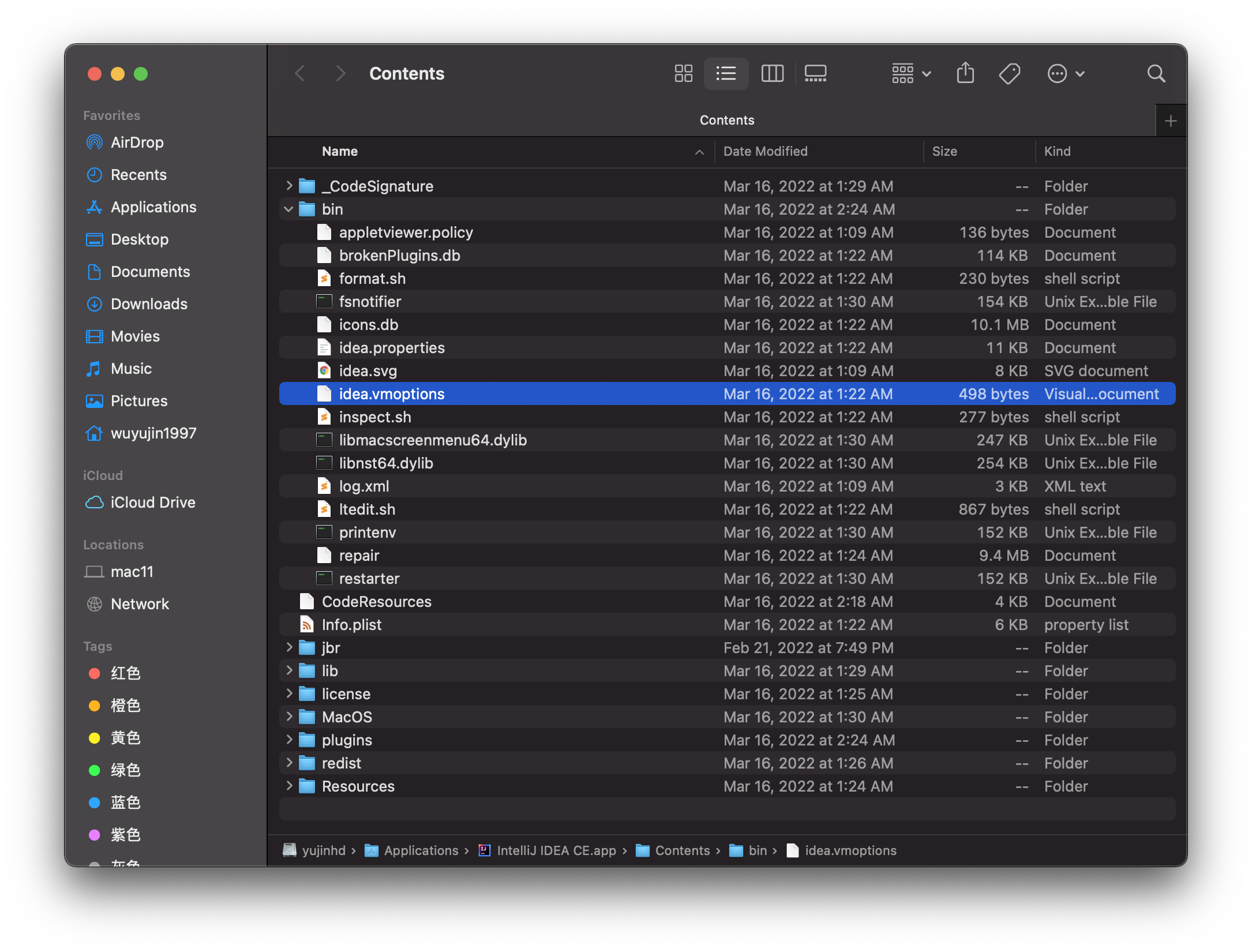The width and height of the screenshot is (1252, 952).
Task: Click the iCloud Drive cloud icon
Action: pyautogui.click(x=94, y=503)
